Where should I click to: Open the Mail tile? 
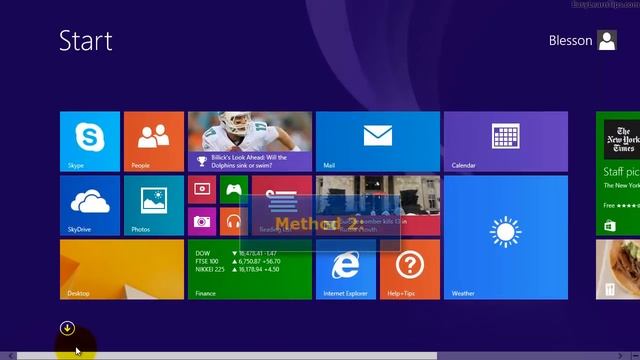(378, 141)
